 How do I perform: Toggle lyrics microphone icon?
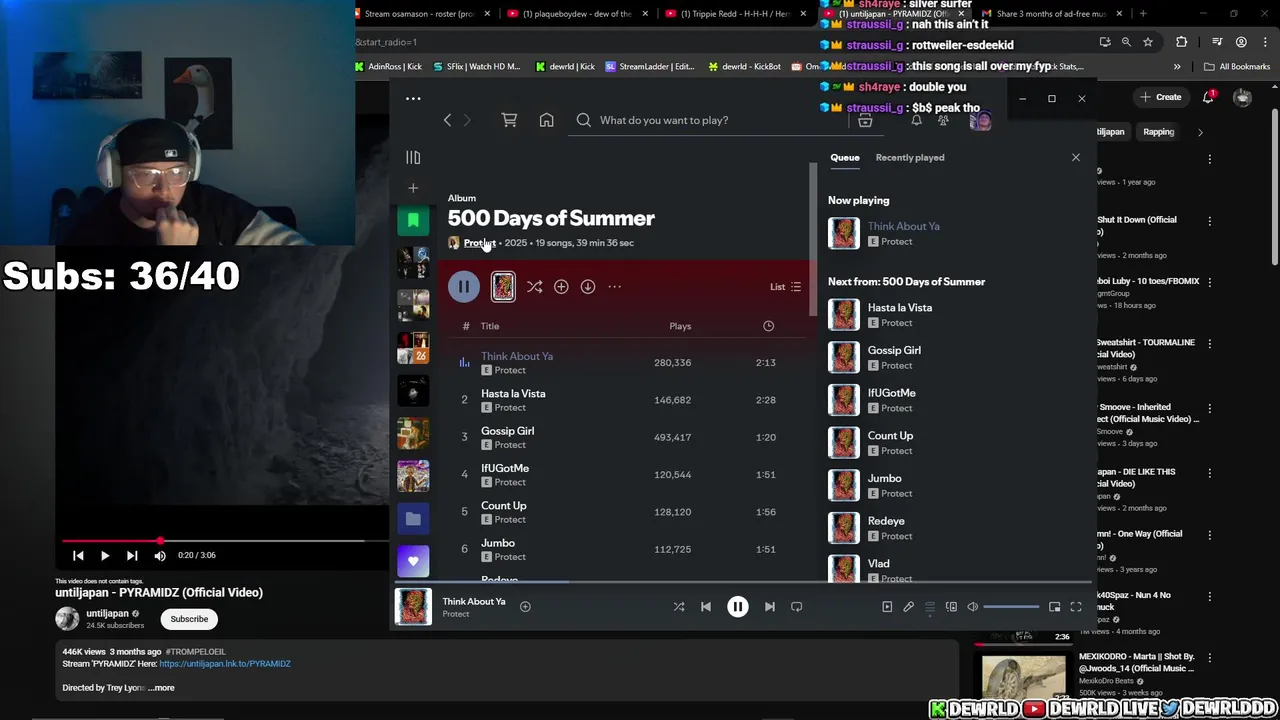(908, 606)
